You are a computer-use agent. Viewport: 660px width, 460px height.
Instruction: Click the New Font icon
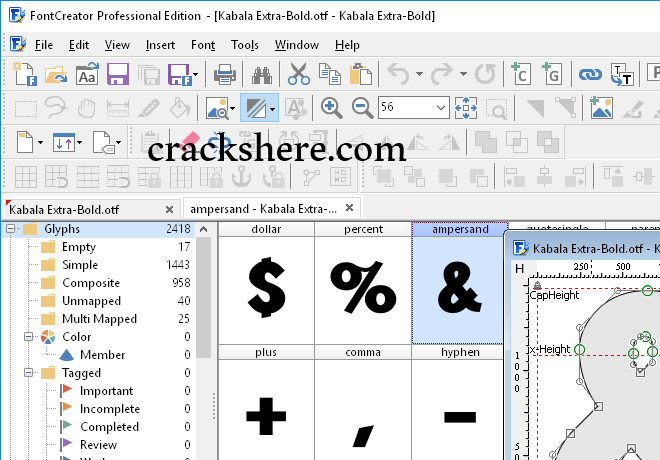click(25, 74)
